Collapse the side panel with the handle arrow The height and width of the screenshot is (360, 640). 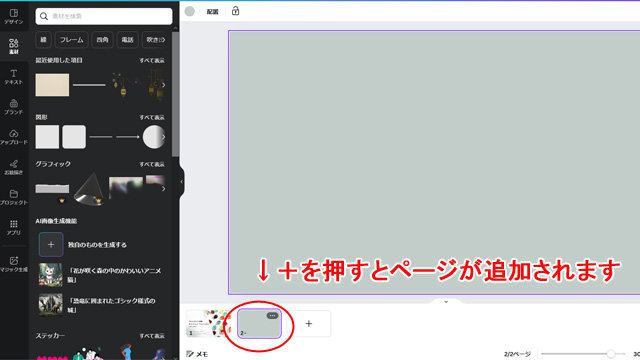point(182,182)
